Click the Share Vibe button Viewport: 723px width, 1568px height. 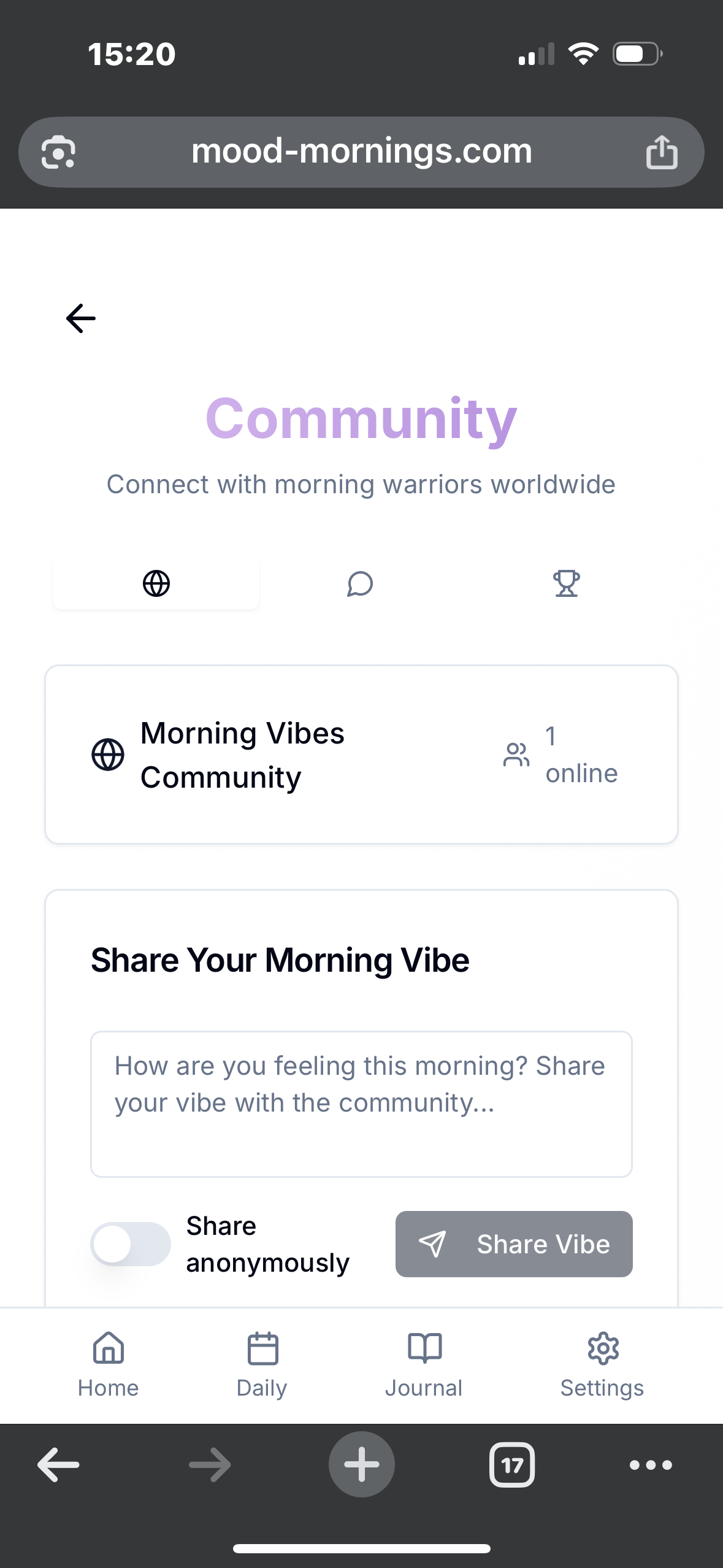click(x=514, y=1244)
